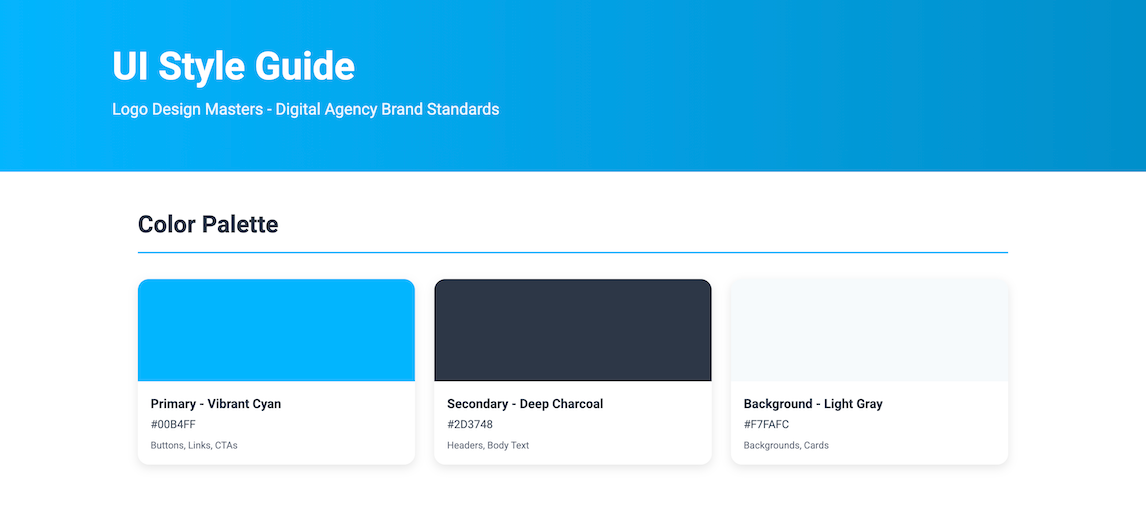Click the #2D3748 hex code

(x=470, y=425)
